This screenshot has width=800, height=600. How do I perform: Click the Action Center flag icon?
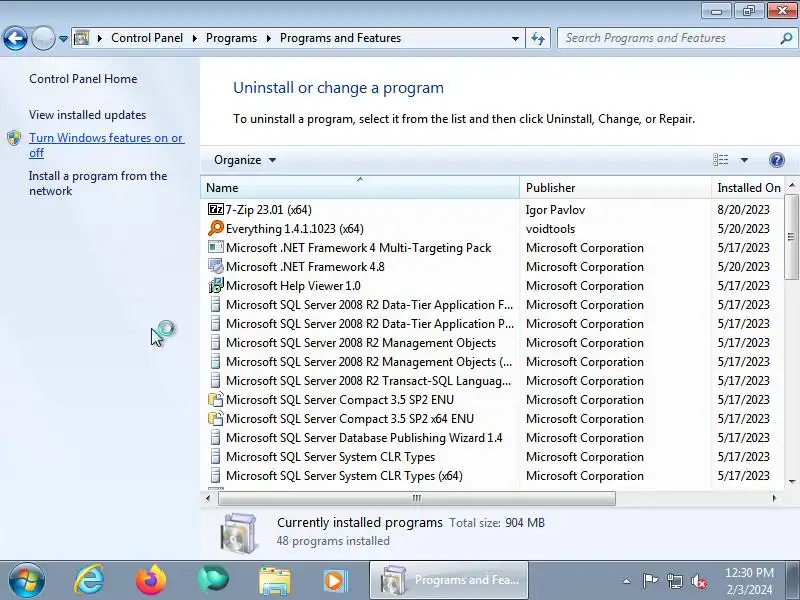pyautogui.click(x=650, y=581)
